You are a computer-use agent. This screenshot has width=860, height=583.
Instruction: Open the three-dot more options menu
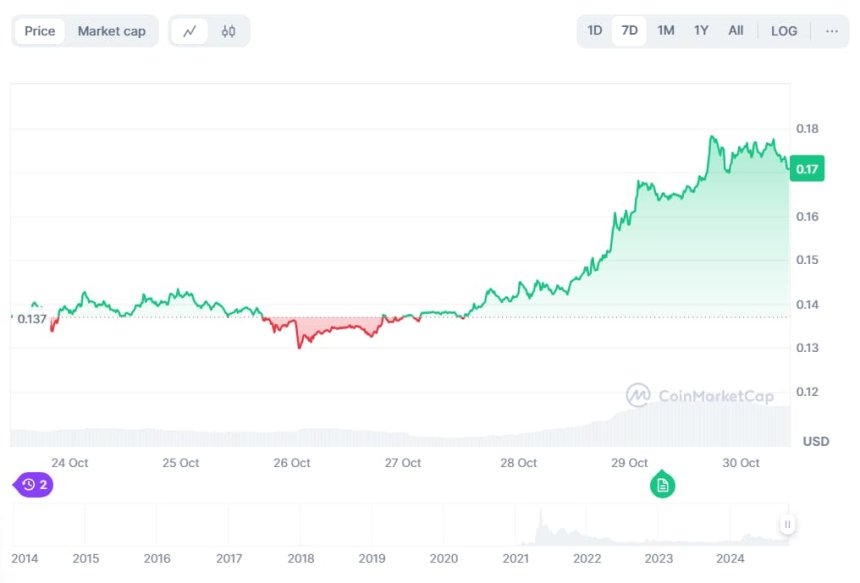(832, 31)
